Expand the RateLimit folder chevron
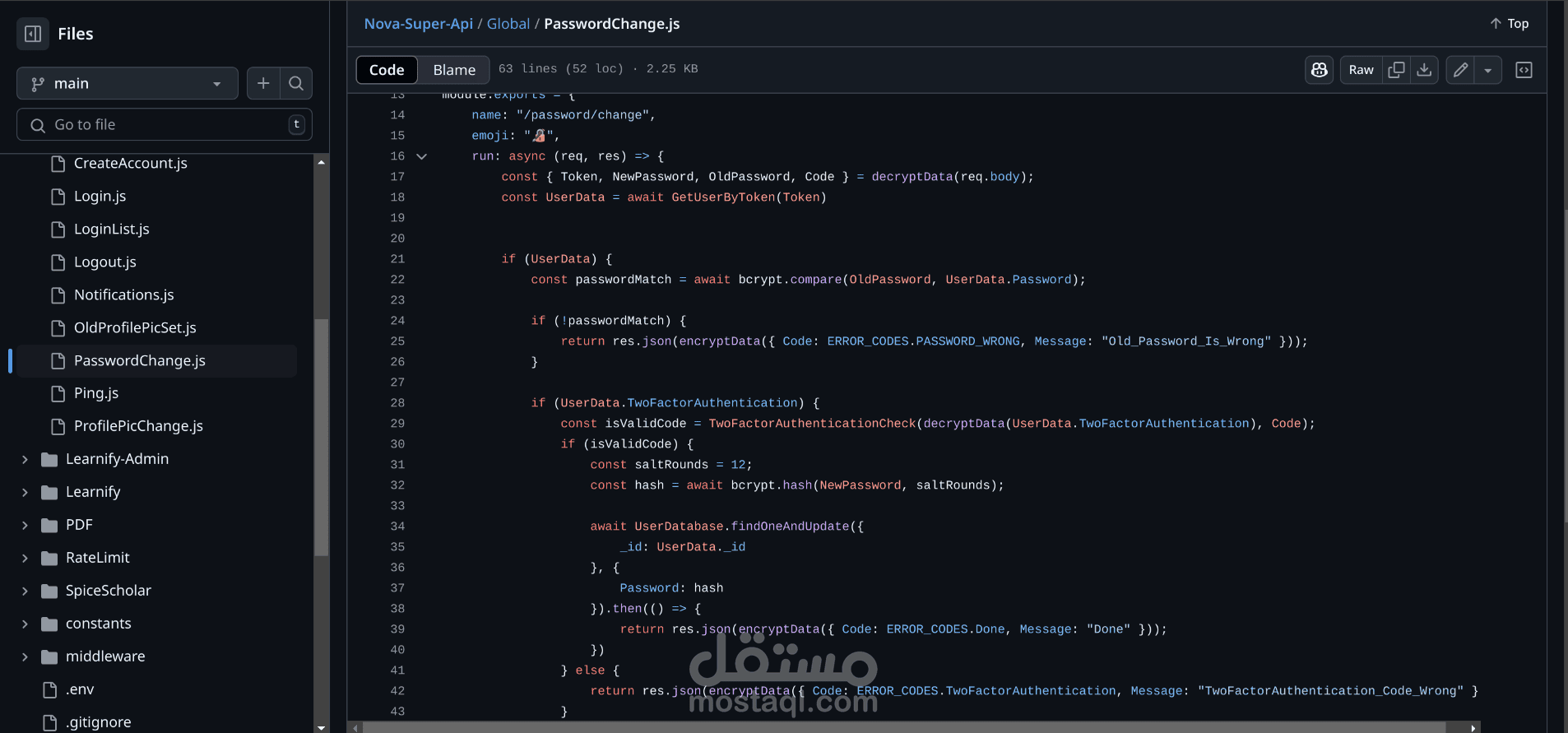The image size is (1568, 733). pyautogui.click(x=25, y=558)
